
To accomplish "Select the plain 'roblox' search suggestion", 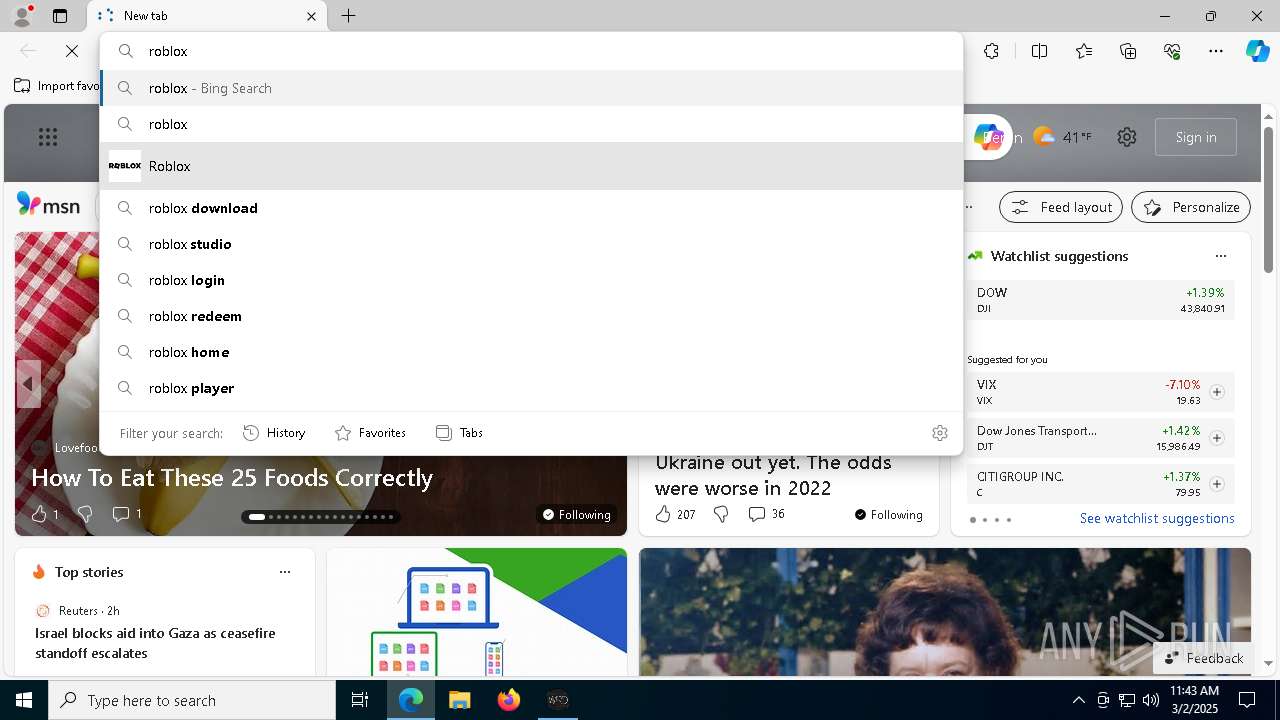I will [531, 124].
